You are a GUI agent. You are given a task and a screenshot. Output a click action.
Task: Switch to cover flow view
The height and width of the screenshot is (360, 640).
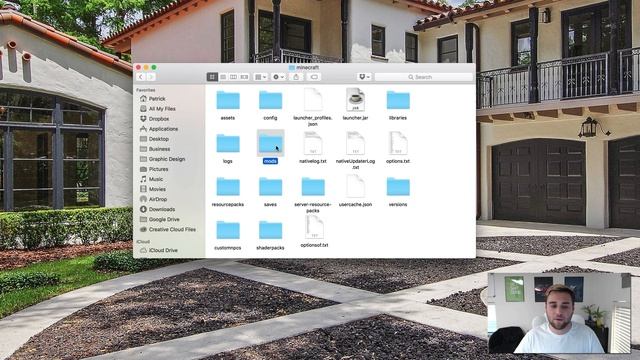[x=244, y=77]
